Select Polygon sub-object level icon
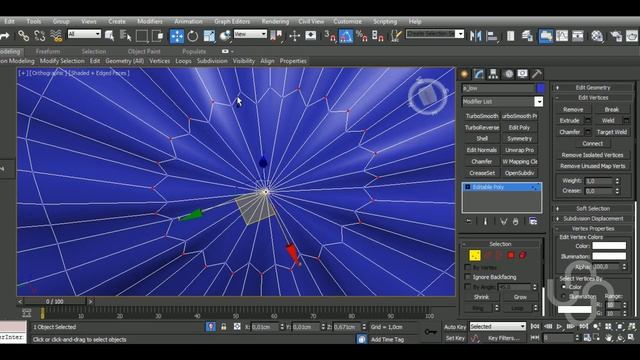This screenshot has height=360, width=640. tap(511, 255)
